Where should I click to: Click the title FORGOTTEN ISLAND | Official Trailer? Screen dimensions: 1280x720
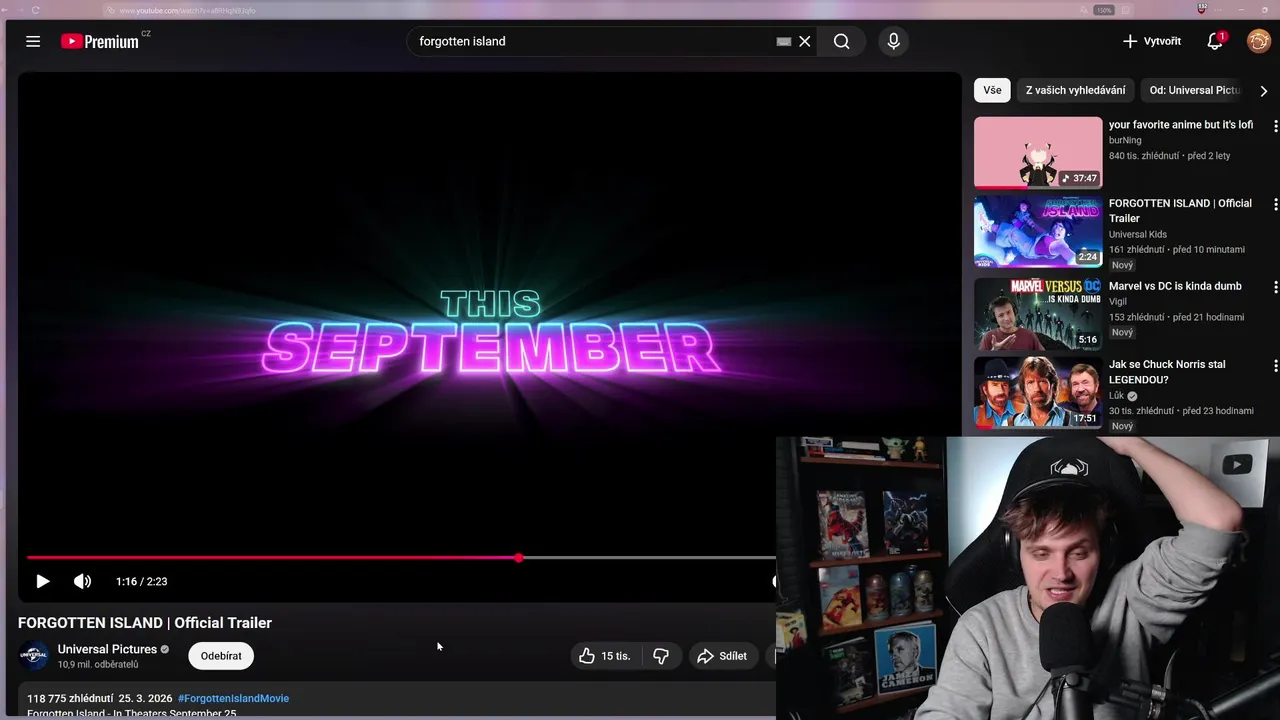(145, 622)
